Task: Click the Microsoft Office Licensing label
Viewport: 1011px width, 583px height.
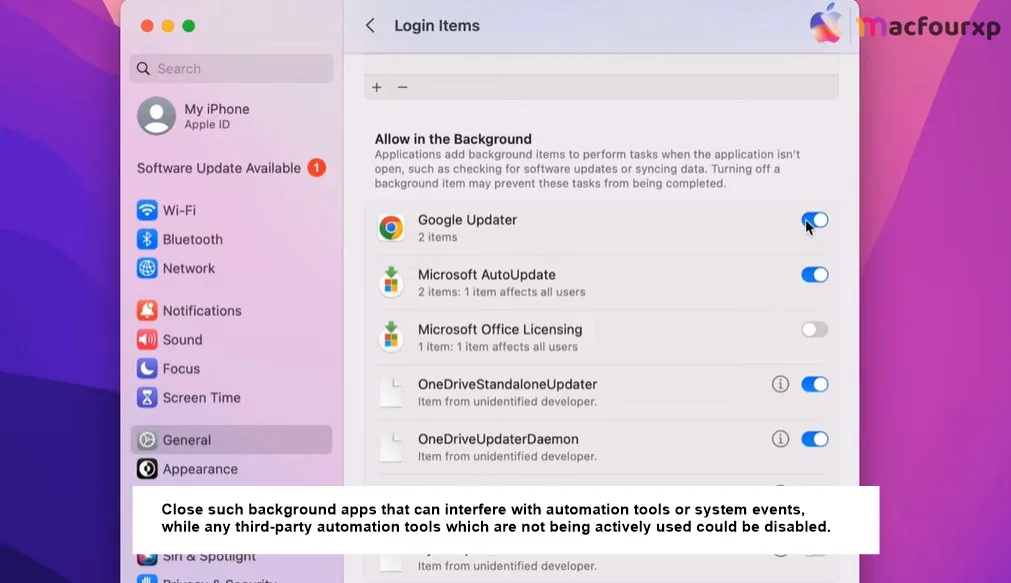Action: (500, 330)
